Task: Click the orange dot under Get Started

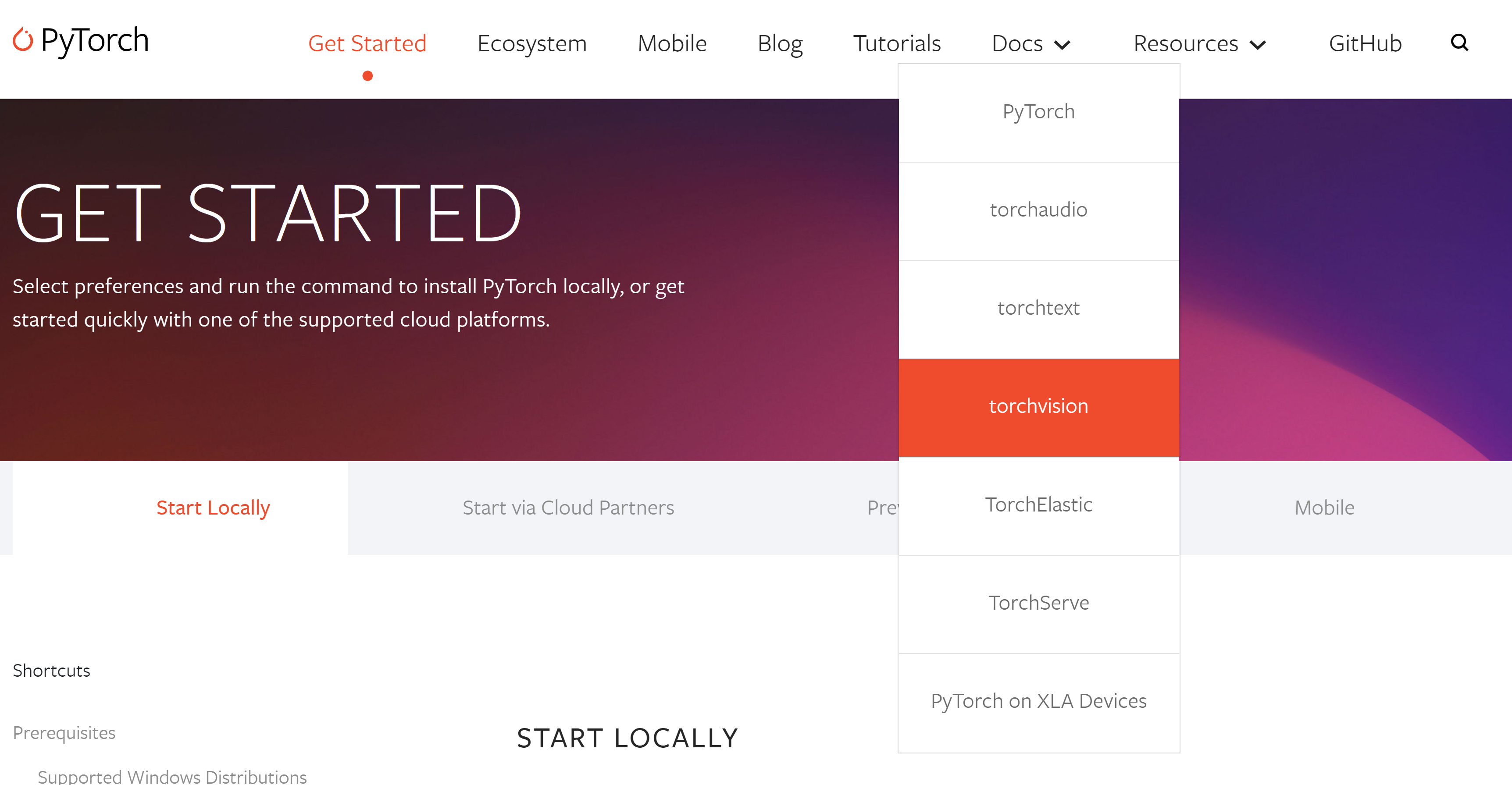Action: 367,75
